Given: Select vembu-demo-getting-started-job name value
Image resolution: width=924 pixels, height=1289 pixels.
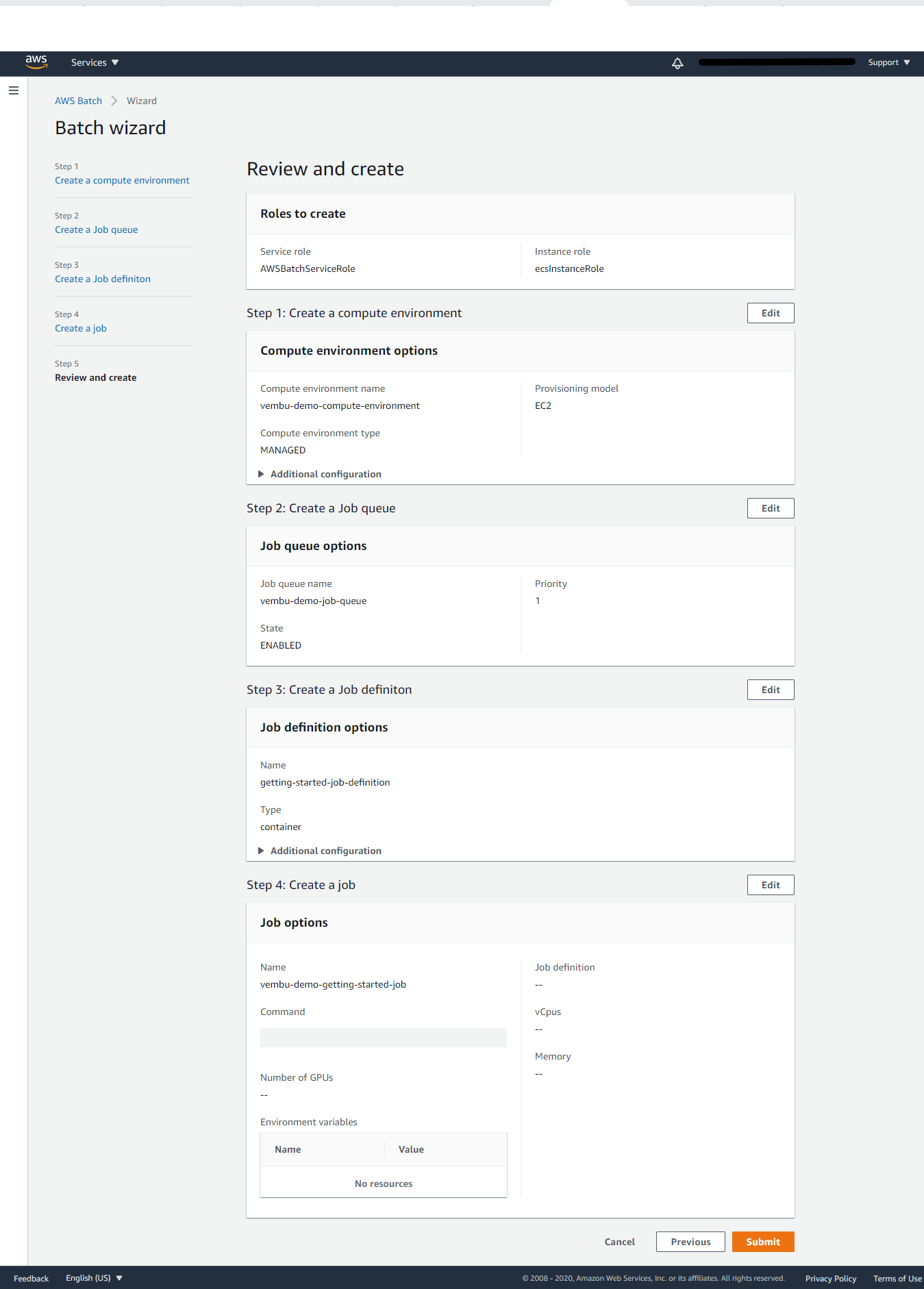Looking at the screenshot, I should point(333,984).
